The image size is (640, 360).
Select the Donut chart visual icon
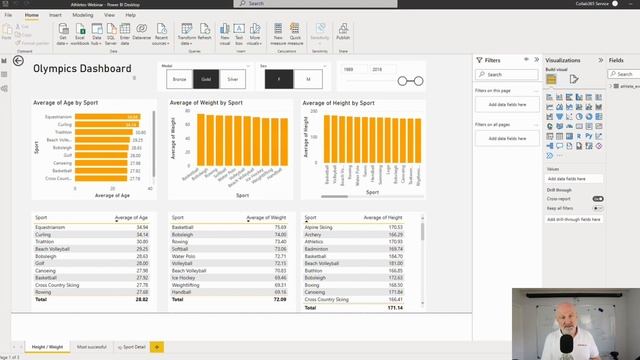[x=589, y=117]
